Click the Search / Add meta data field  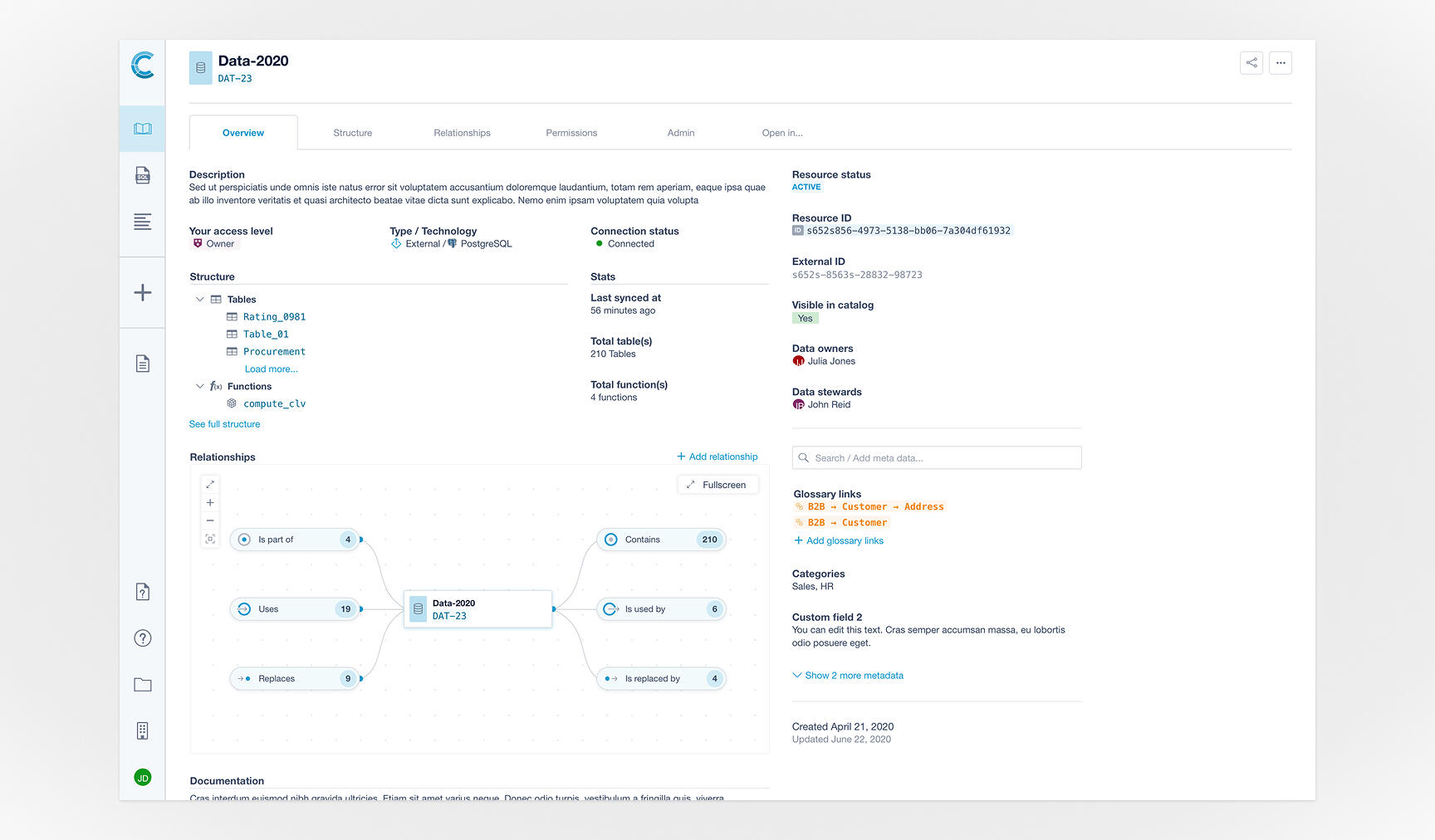[x=937, y=458]
